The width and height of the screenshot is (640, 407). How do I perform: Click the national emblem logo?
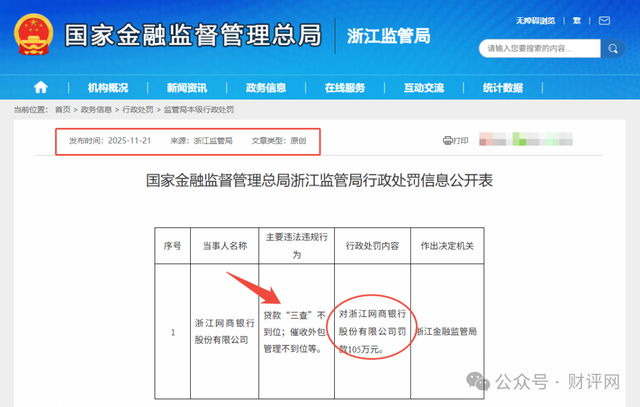[x=33, y=35]
